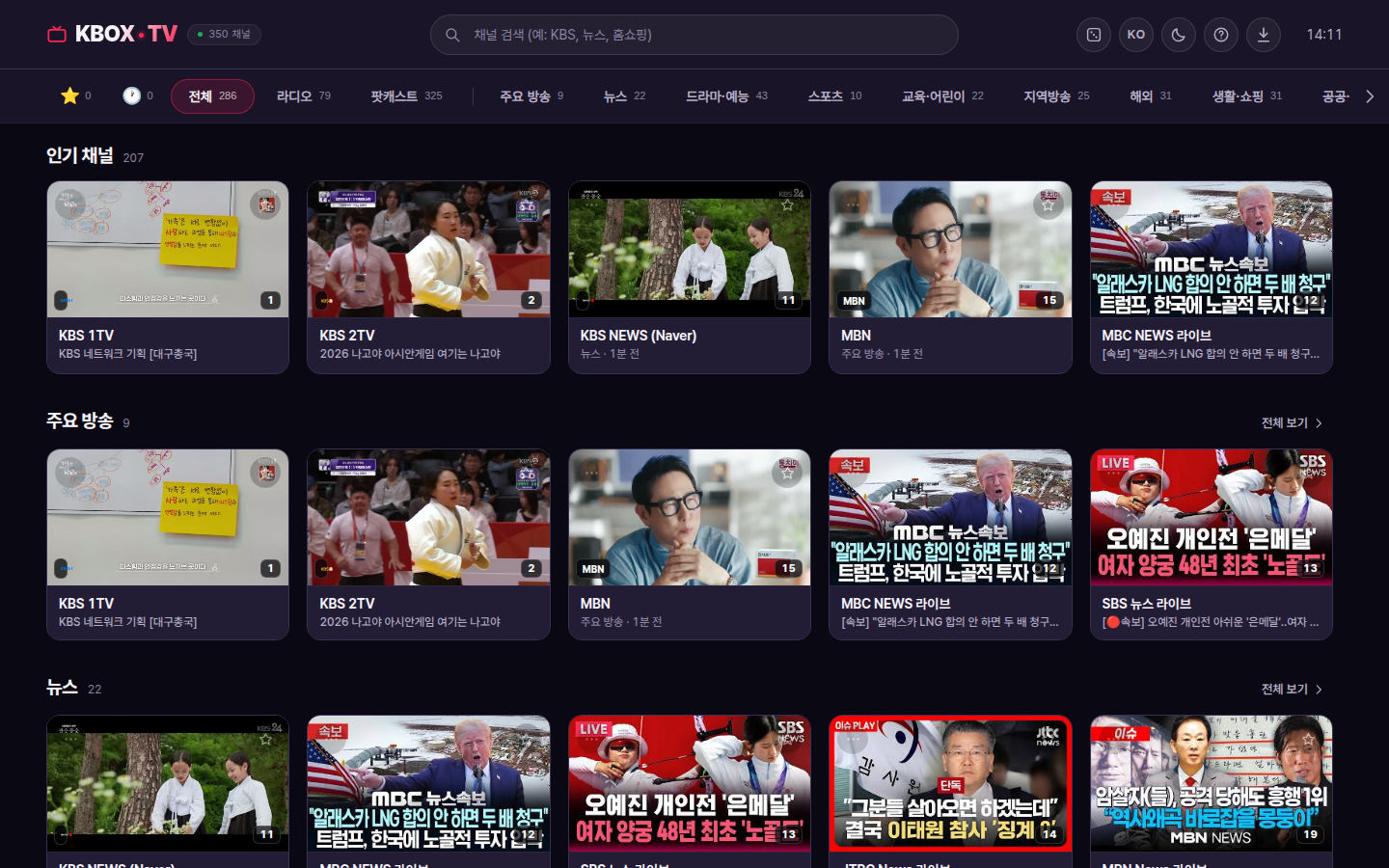Open the red-bordered JTBC 이슈 PLAY thumbnail

click(950, 783)
